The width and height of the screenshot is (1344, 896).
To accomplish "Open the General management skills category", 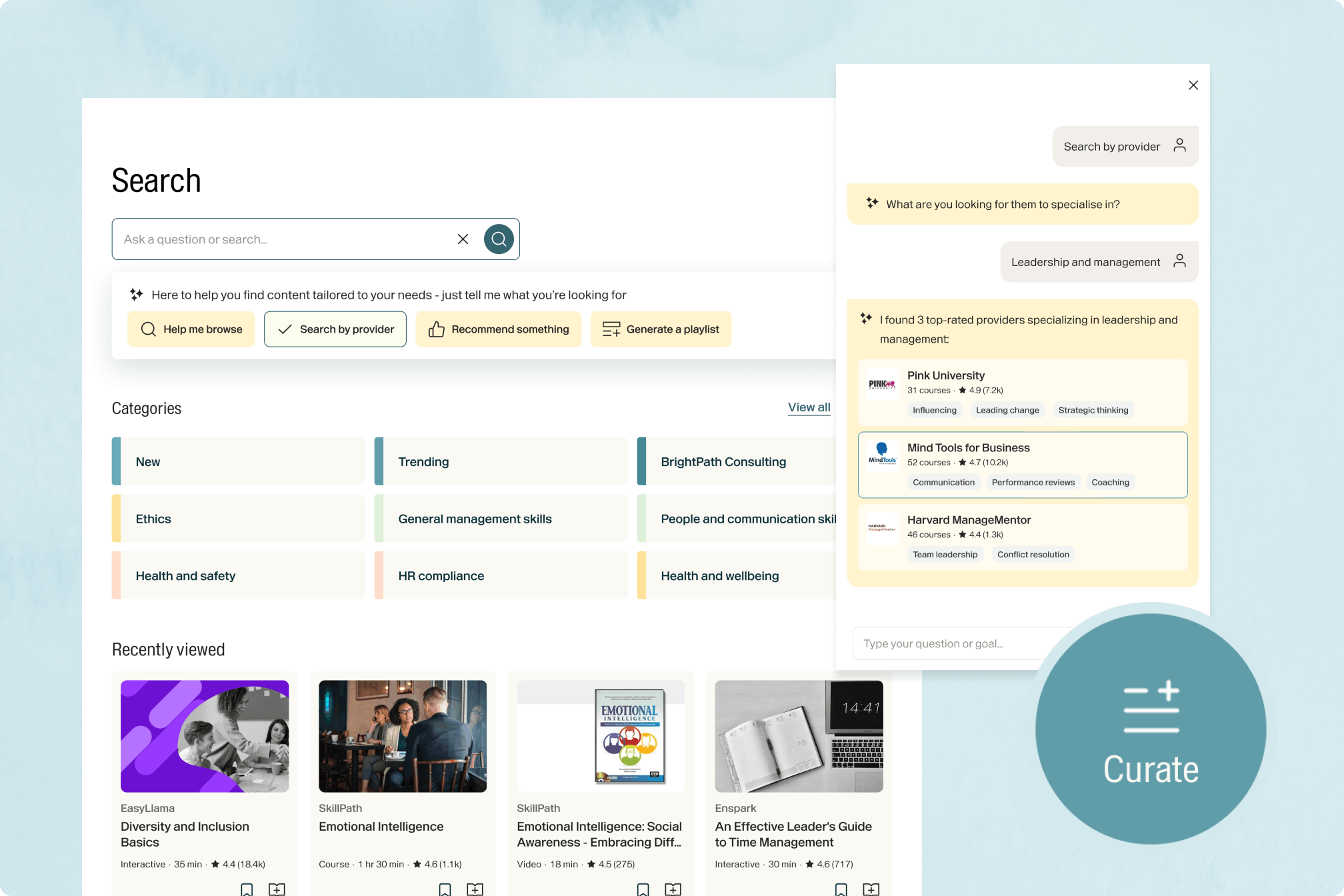I will [501, 519].
